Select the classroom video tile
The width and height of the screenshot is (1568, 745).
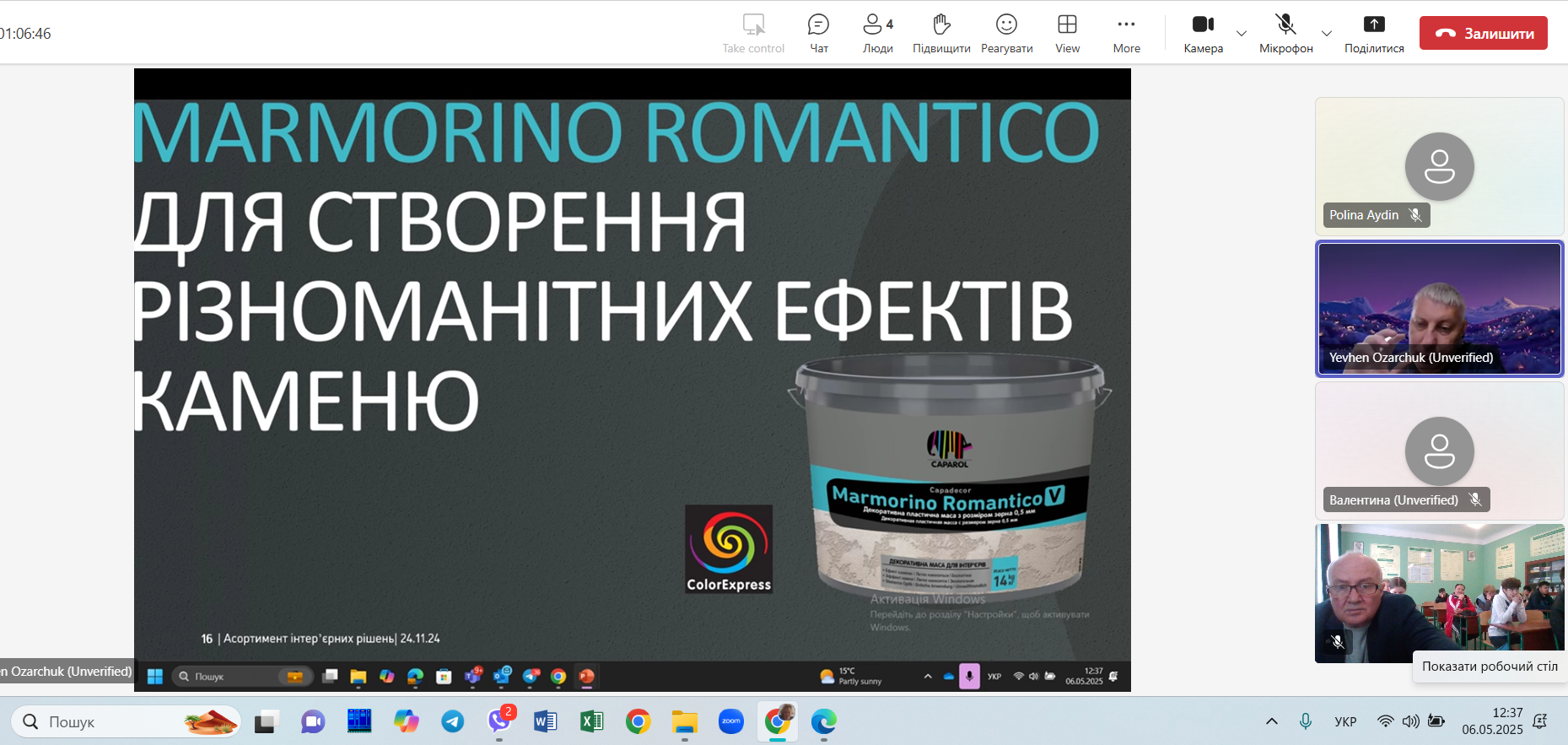(x=1440, y=593)
